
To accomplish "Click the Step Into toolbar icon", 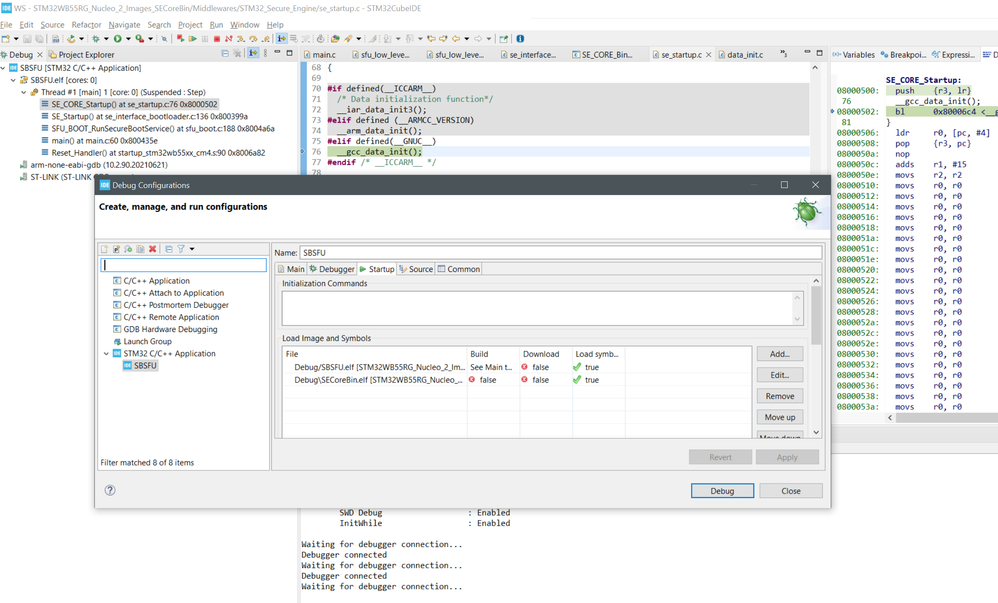I will (x=241, y=39).
